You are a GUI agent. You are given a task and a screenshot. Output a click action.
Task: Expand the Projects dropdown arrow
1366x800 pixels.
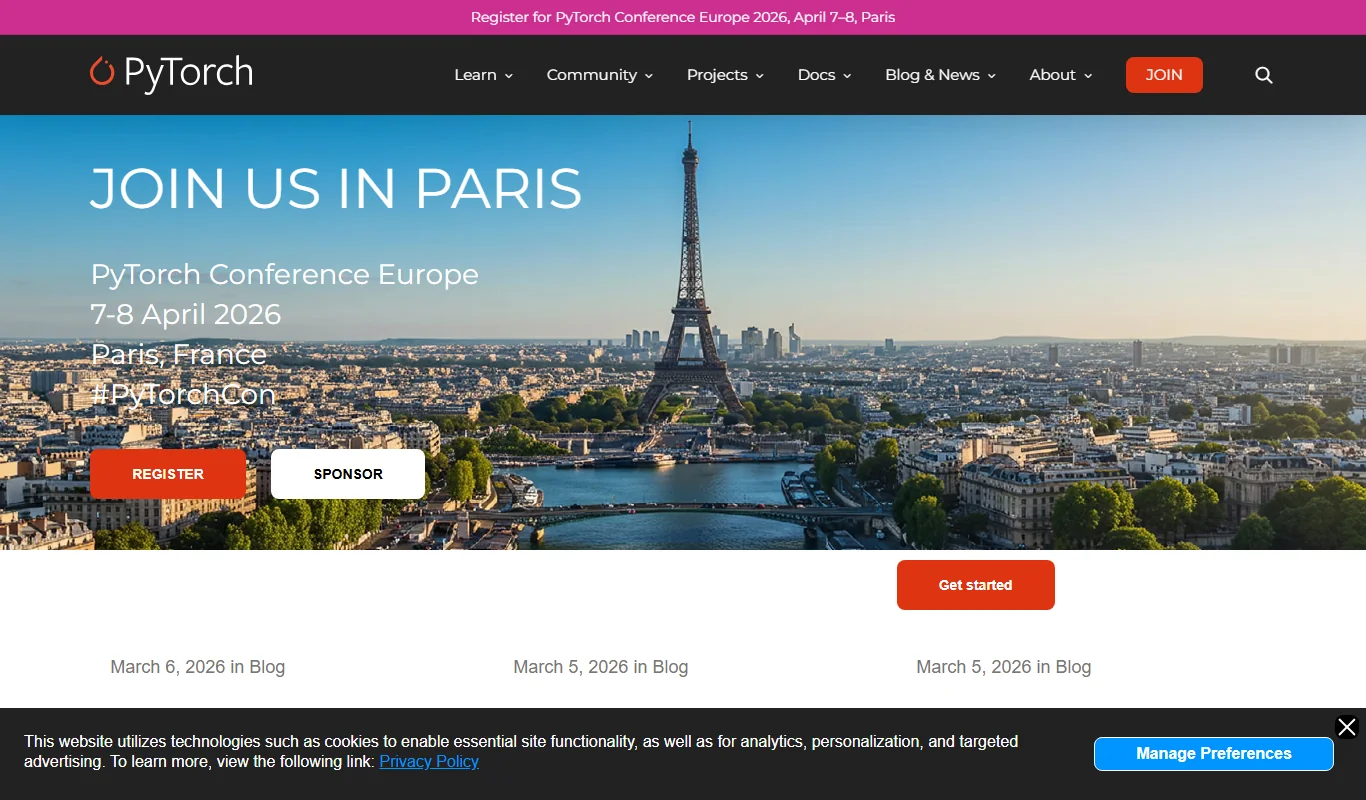[760, 76]
